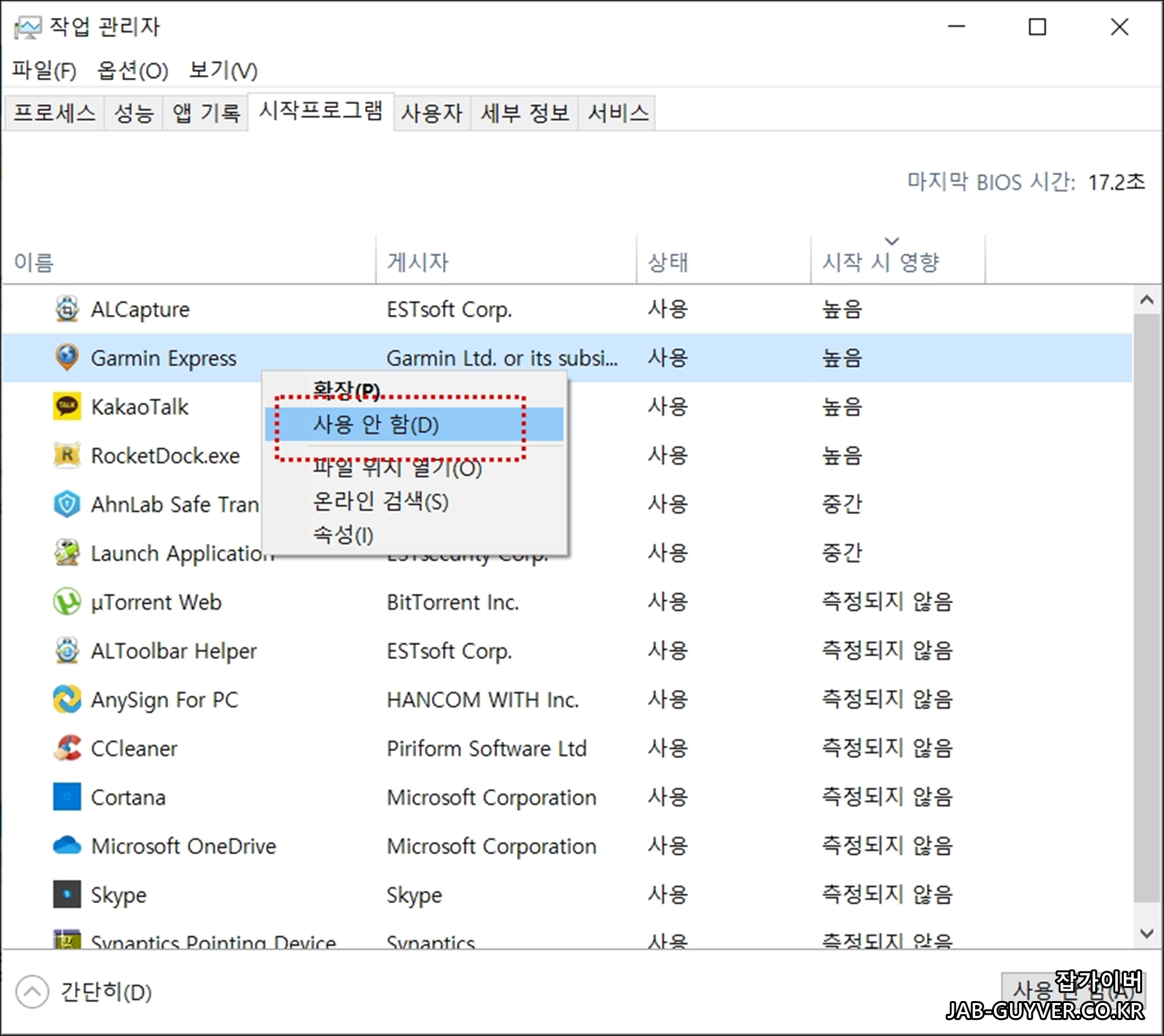Click the RocketDock.exe icon
This screenshot has height=1036, width=1164.
tap(67, 455)
